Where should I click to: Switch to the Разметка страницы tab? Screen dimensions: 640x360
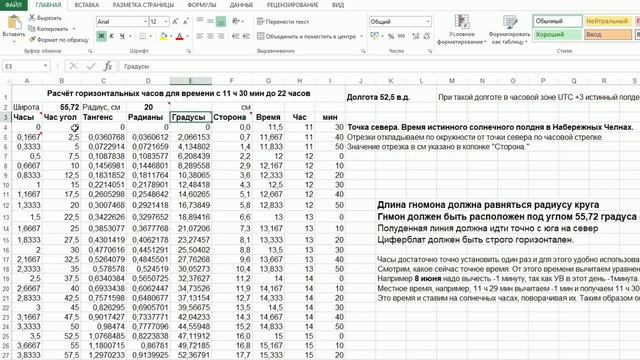[143, 5]
